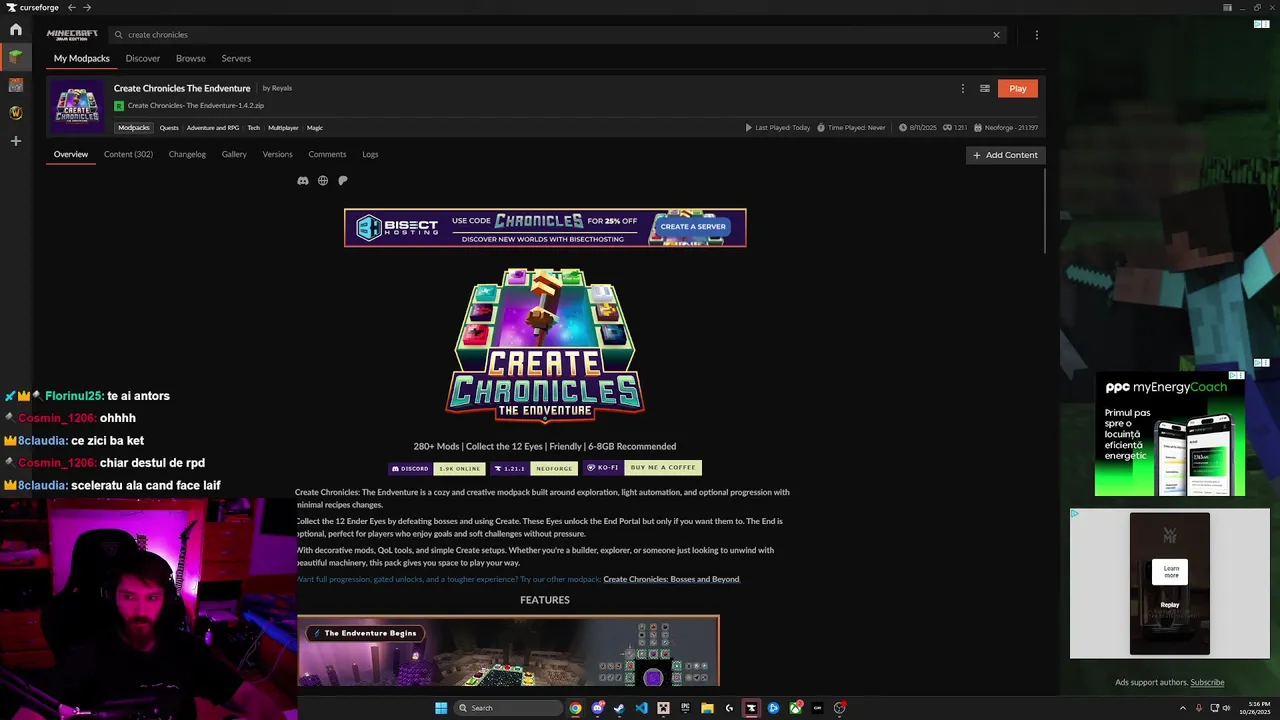Click the Magic category tag
Screen dimensions: 1280x720
point(315,128)
